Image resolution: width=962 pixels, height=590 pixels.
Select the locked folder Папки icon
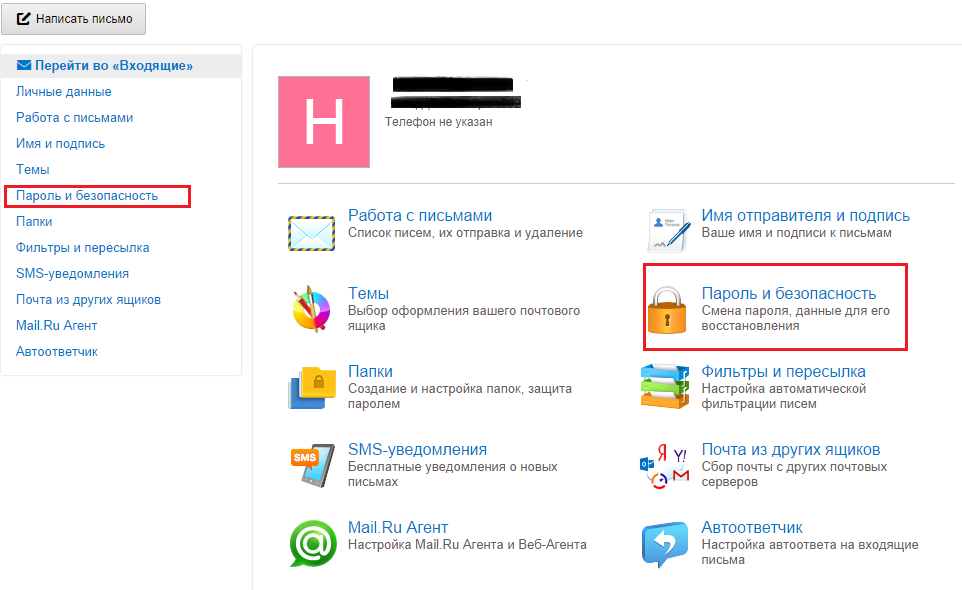311,387
